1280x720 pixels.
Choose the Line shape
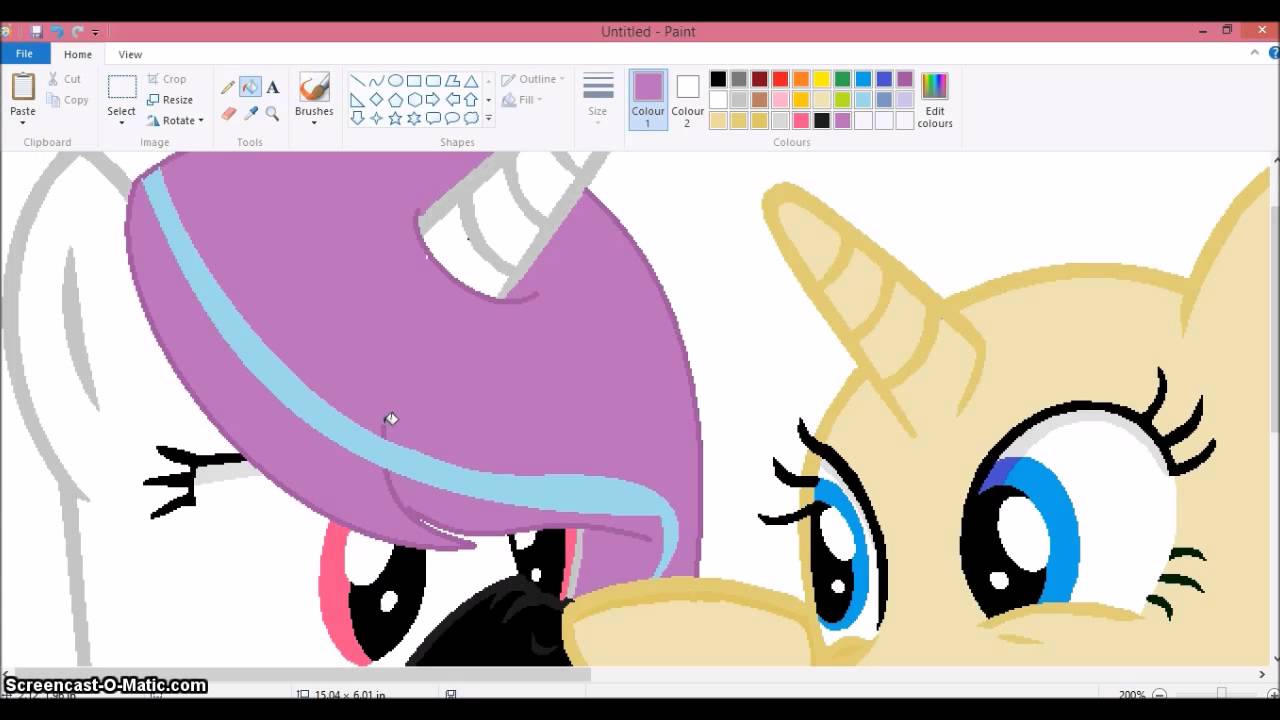[357, 81]
